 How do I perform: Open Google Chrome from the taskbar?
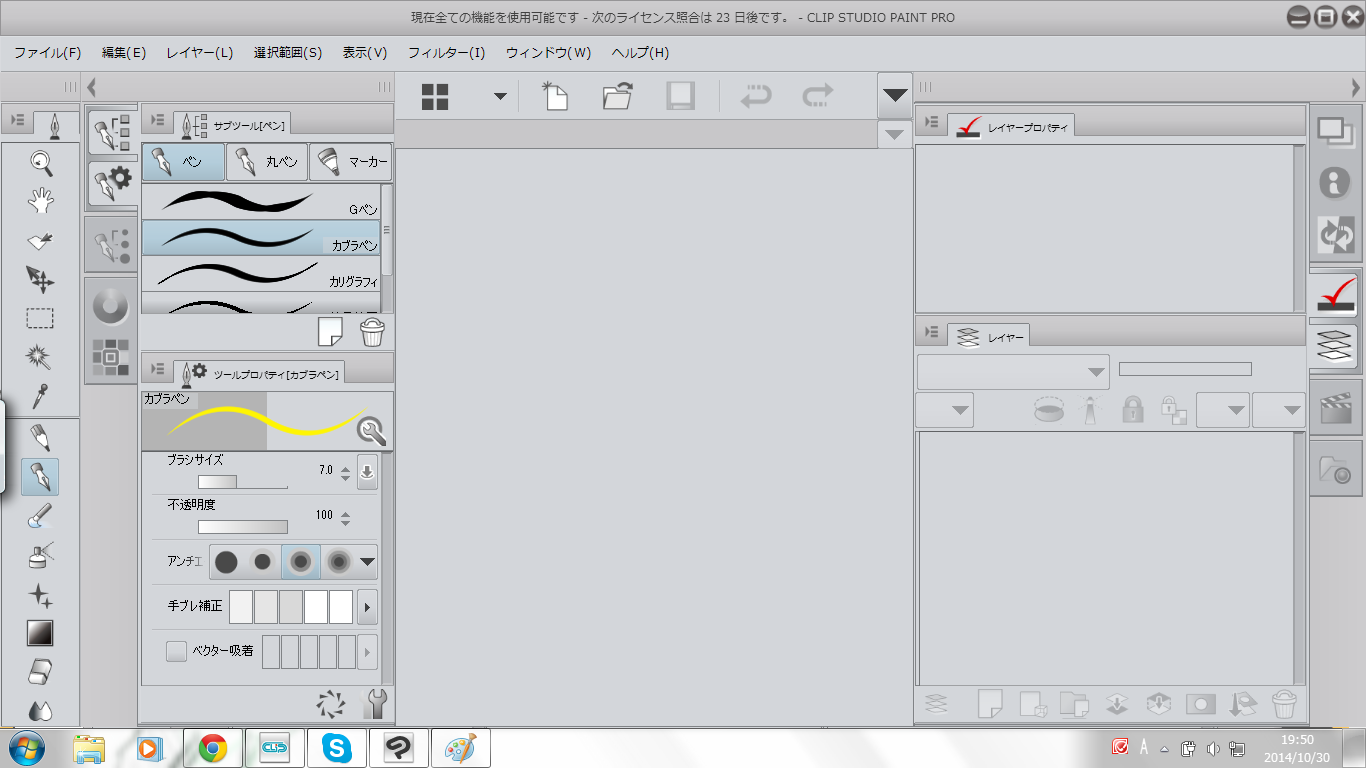pyautogui.click(x=212, y=748)
